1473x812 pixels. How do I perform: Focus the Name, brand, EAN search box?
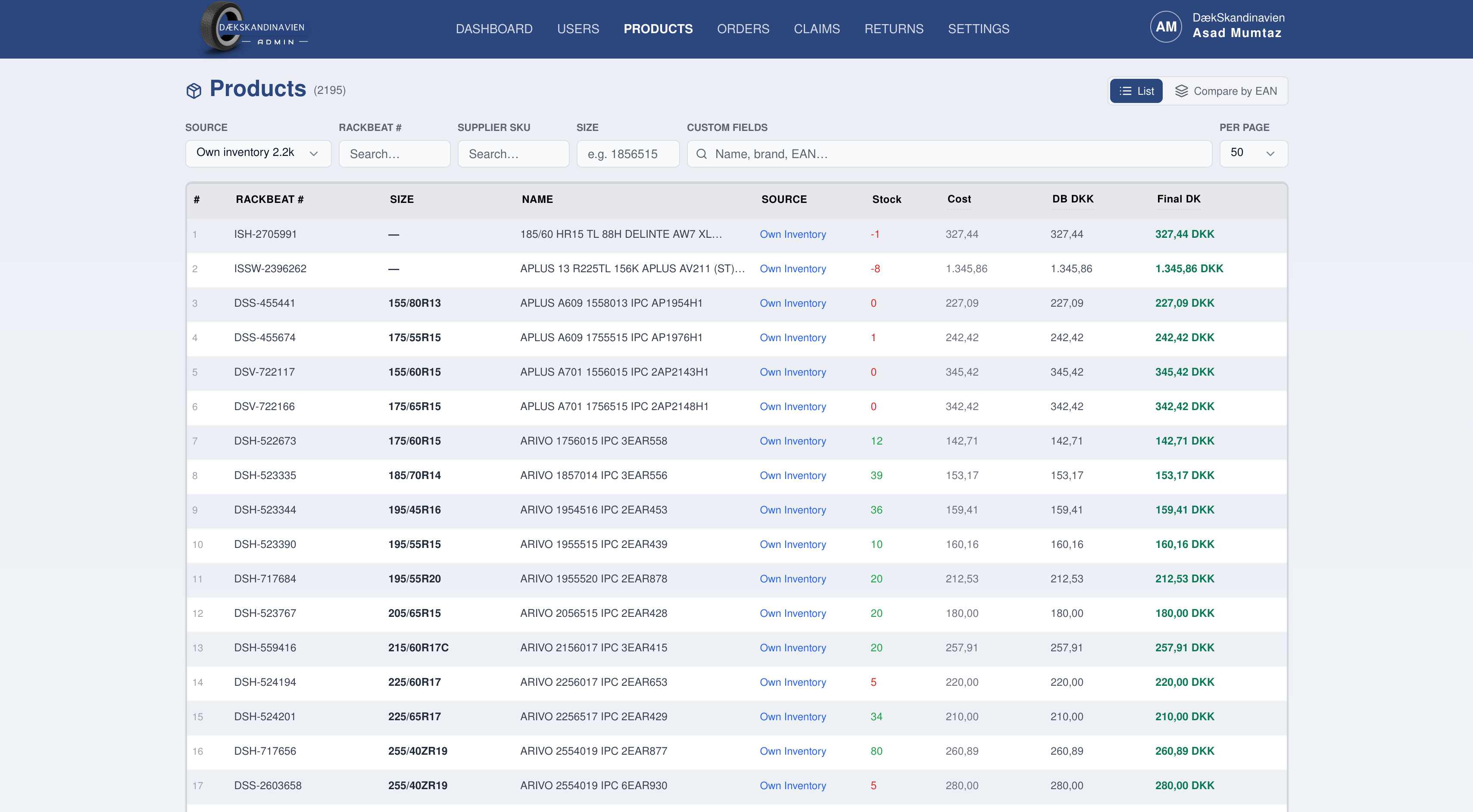[x=949, y=154]
